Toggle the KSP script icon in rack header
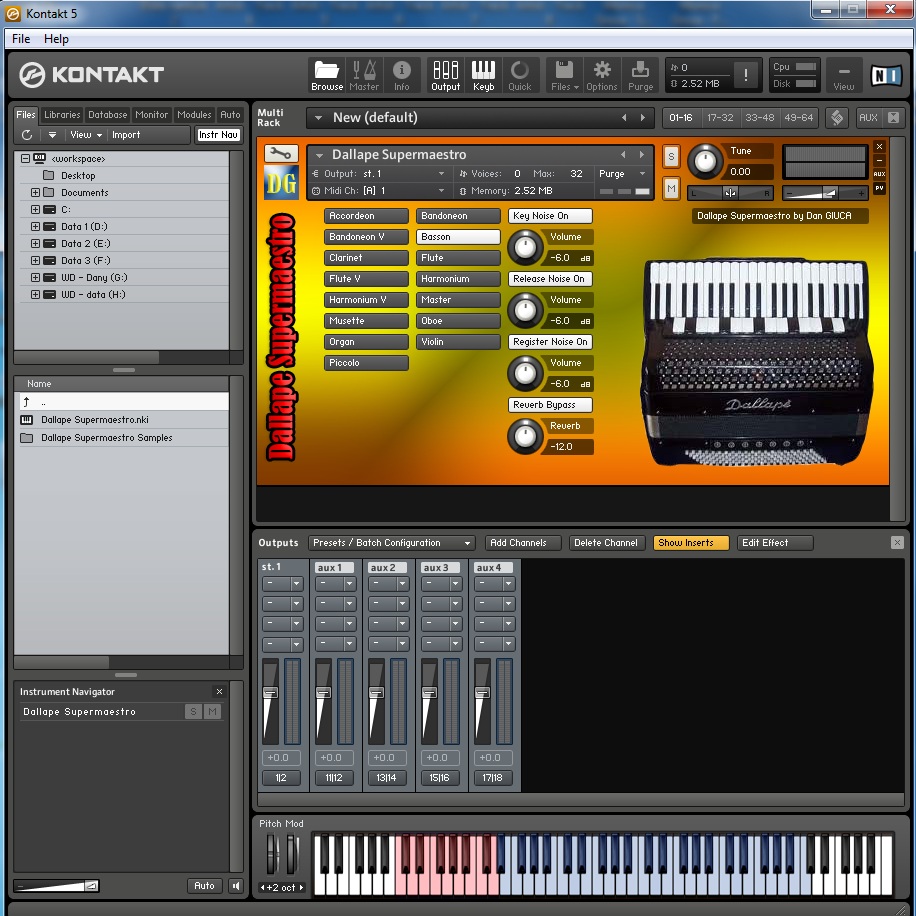This screenshot has height=916, width=916. coord(837,117)
